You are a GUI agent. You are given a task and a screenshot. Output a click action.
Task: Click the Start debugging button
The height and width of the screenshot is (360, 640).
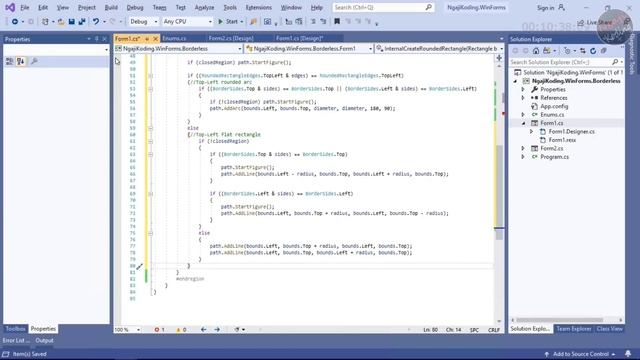coord(229,22)
